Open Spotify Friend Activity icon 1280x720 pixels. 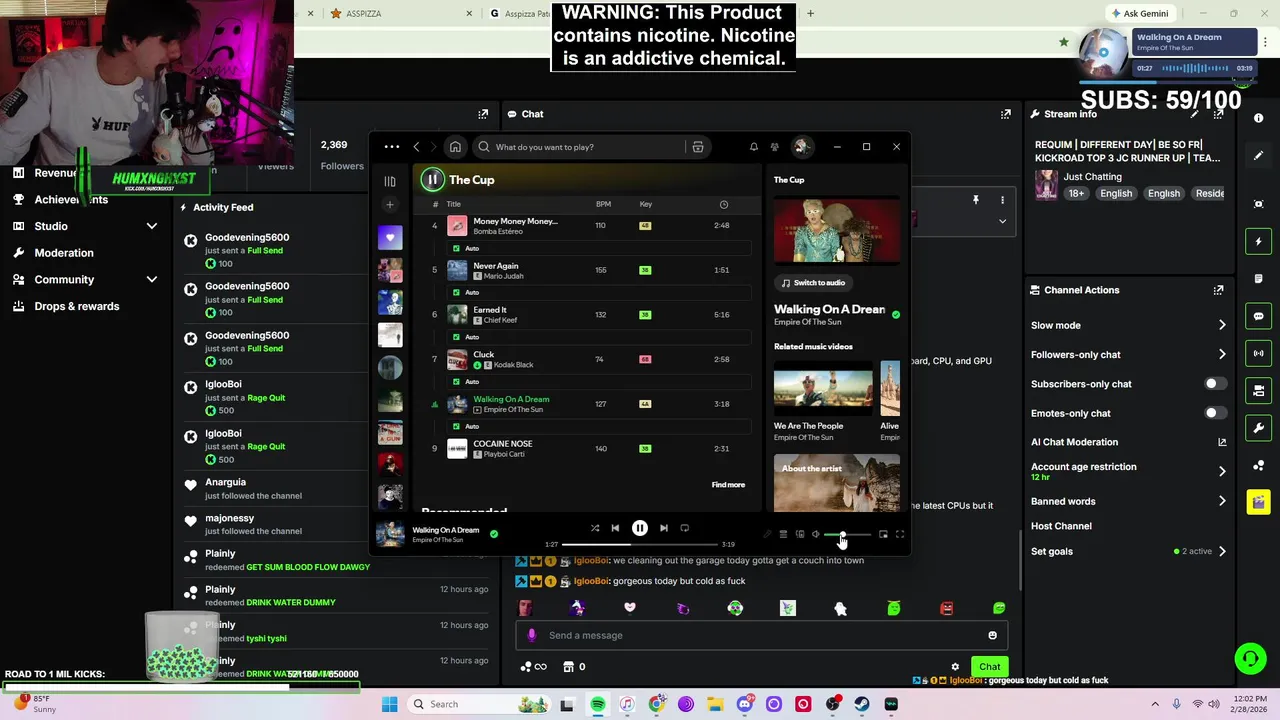point(774,147)
